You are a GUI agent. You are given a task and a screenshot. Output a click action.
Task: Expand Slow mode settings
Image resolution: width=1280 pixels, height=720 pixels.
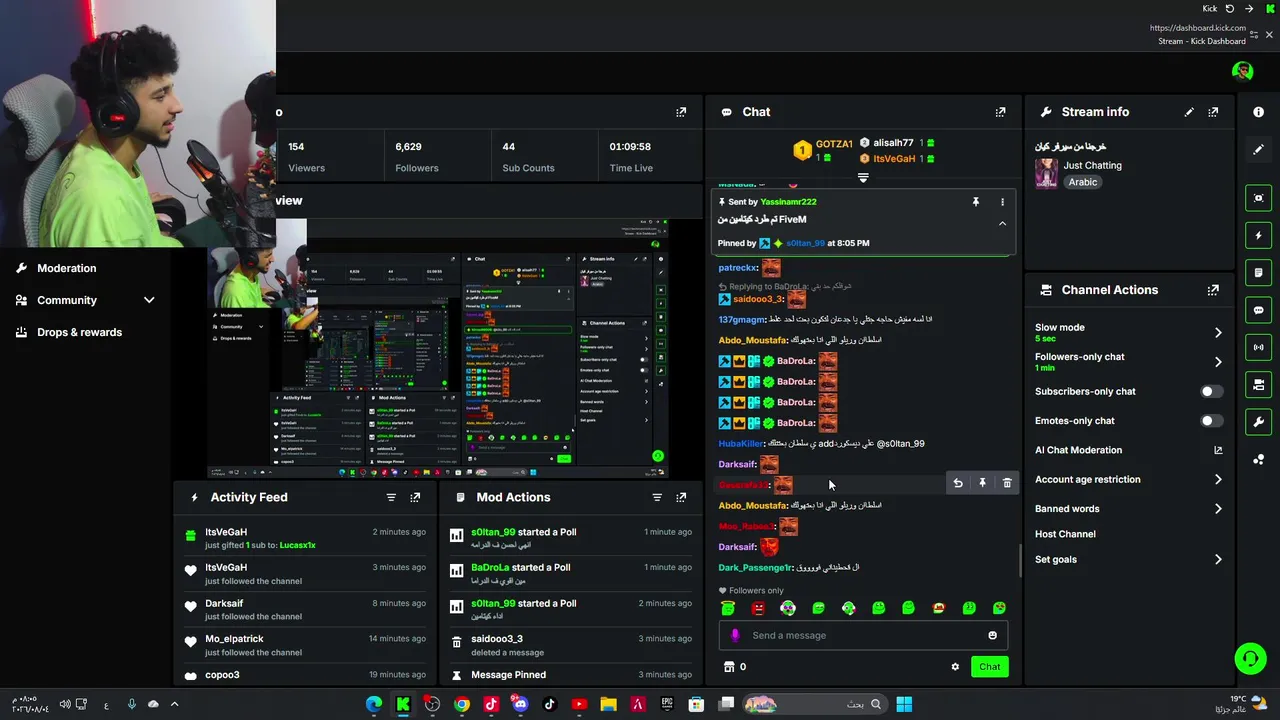coord(1218,332)
